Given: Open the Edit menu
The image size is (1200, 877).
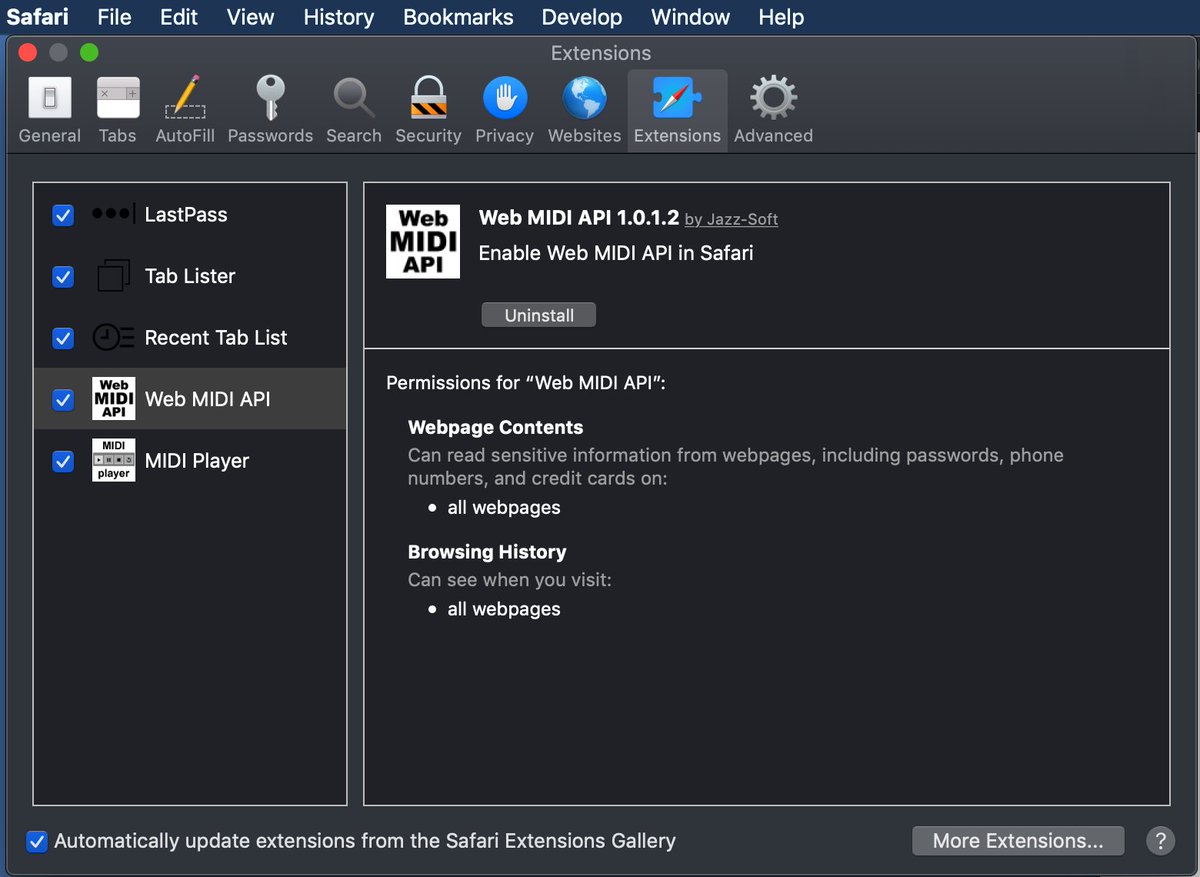Looking at the screenshot, I should click(179, 17).
